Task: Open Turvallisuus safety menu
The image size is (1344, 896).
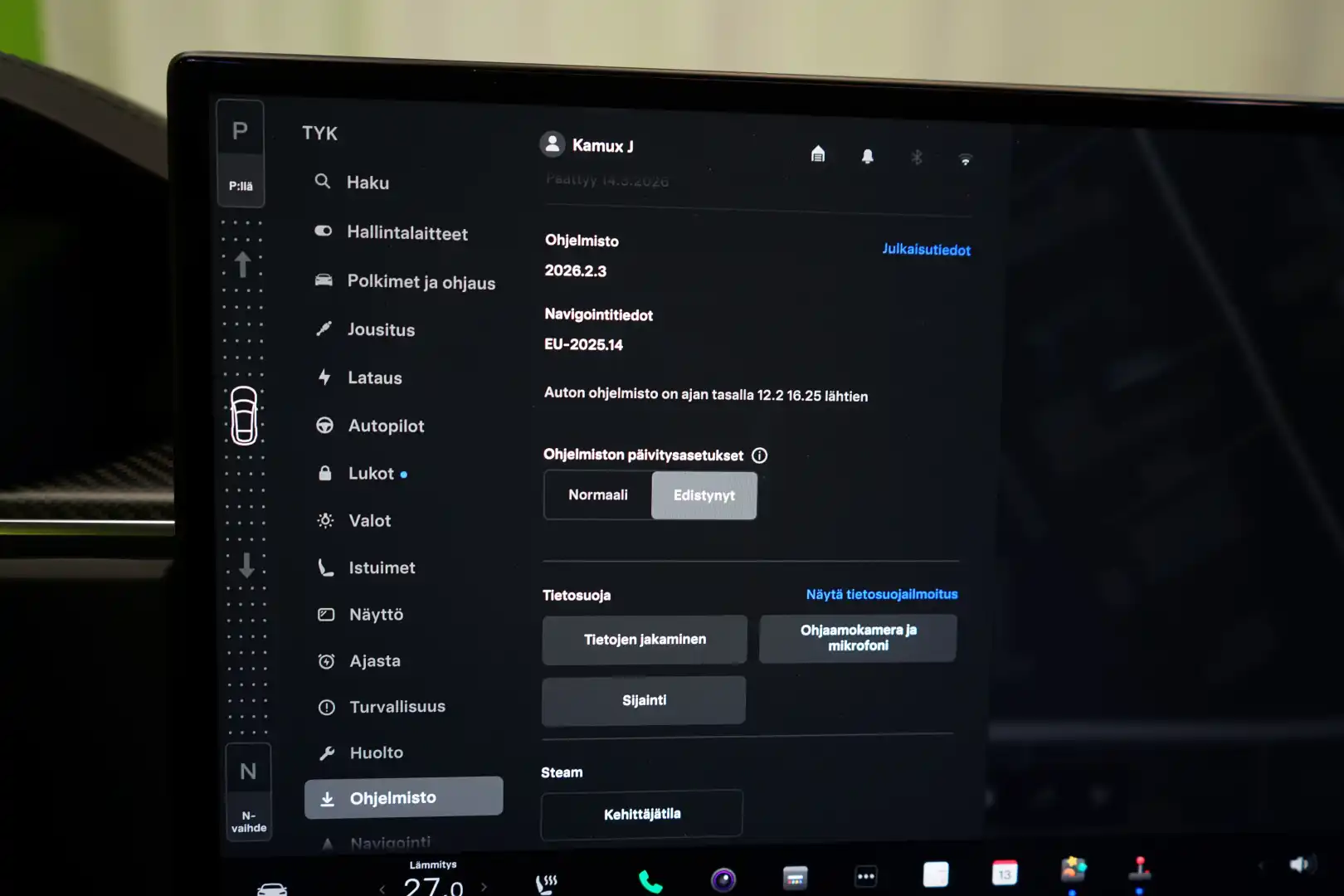Action: [382, 706]
